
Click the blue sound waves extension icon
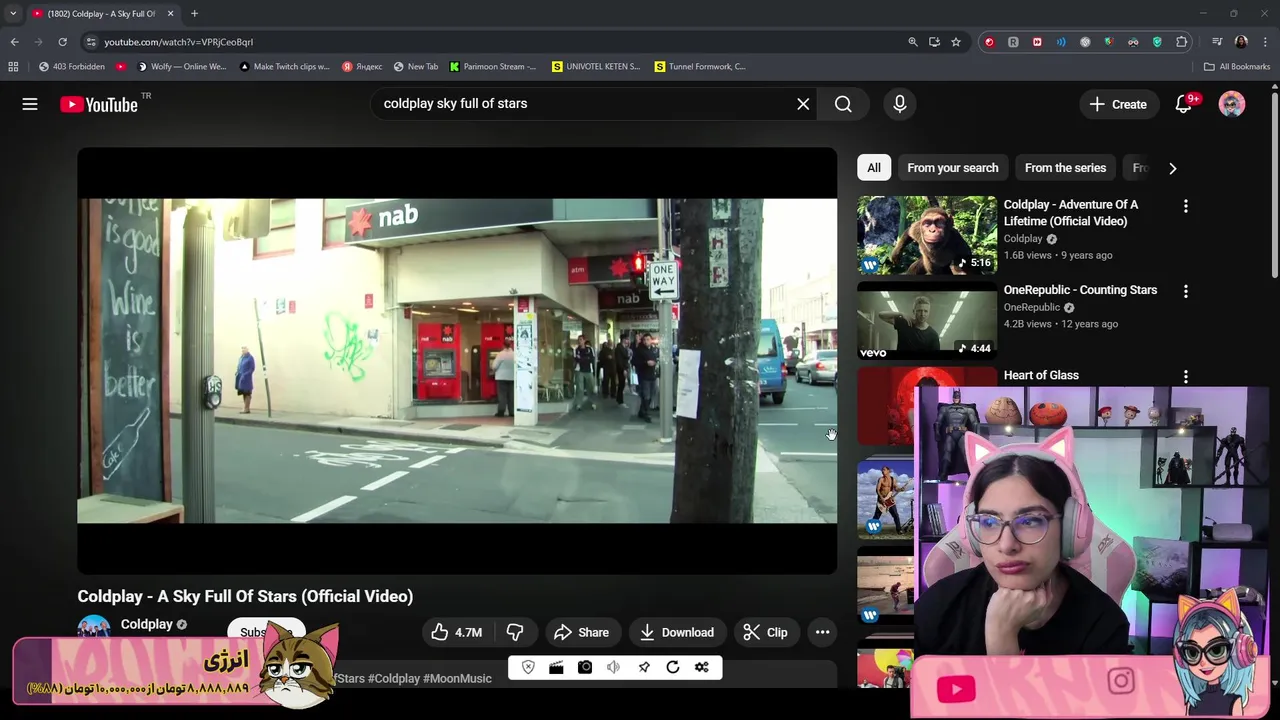[x=1061, y=42]
